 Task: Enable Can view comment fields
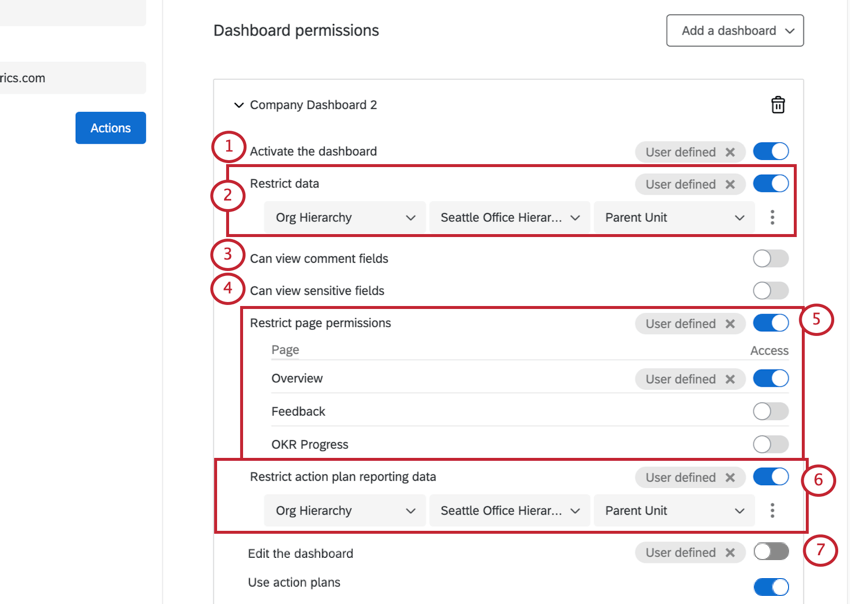tap(771, 258)
